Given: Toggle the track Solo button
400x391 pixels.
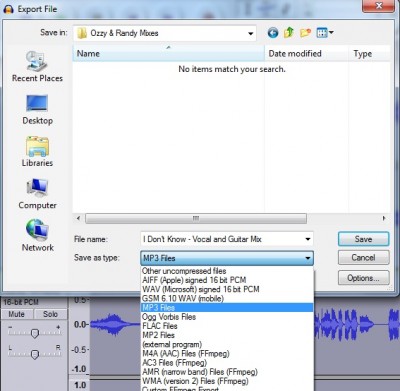Looking at the screenshot, I should pos(50,314).
